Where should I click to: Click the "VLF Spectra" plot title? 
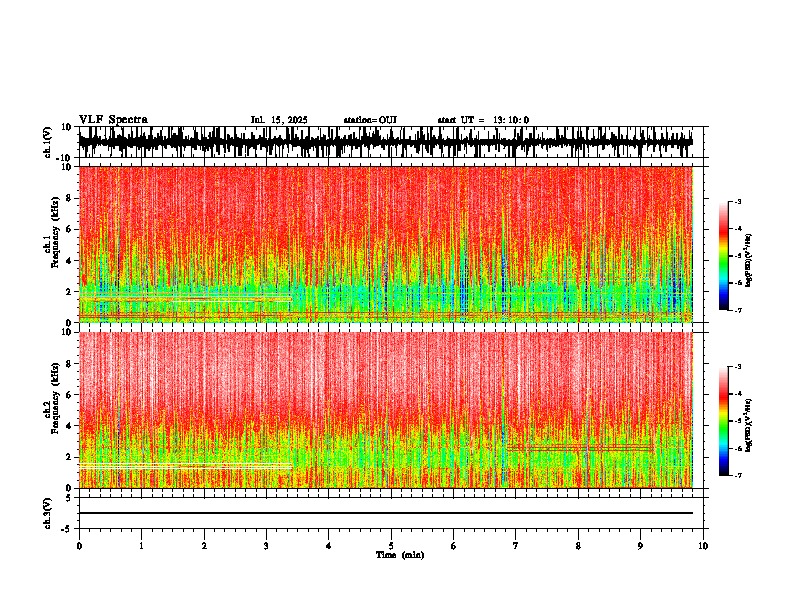coord(113,120)
